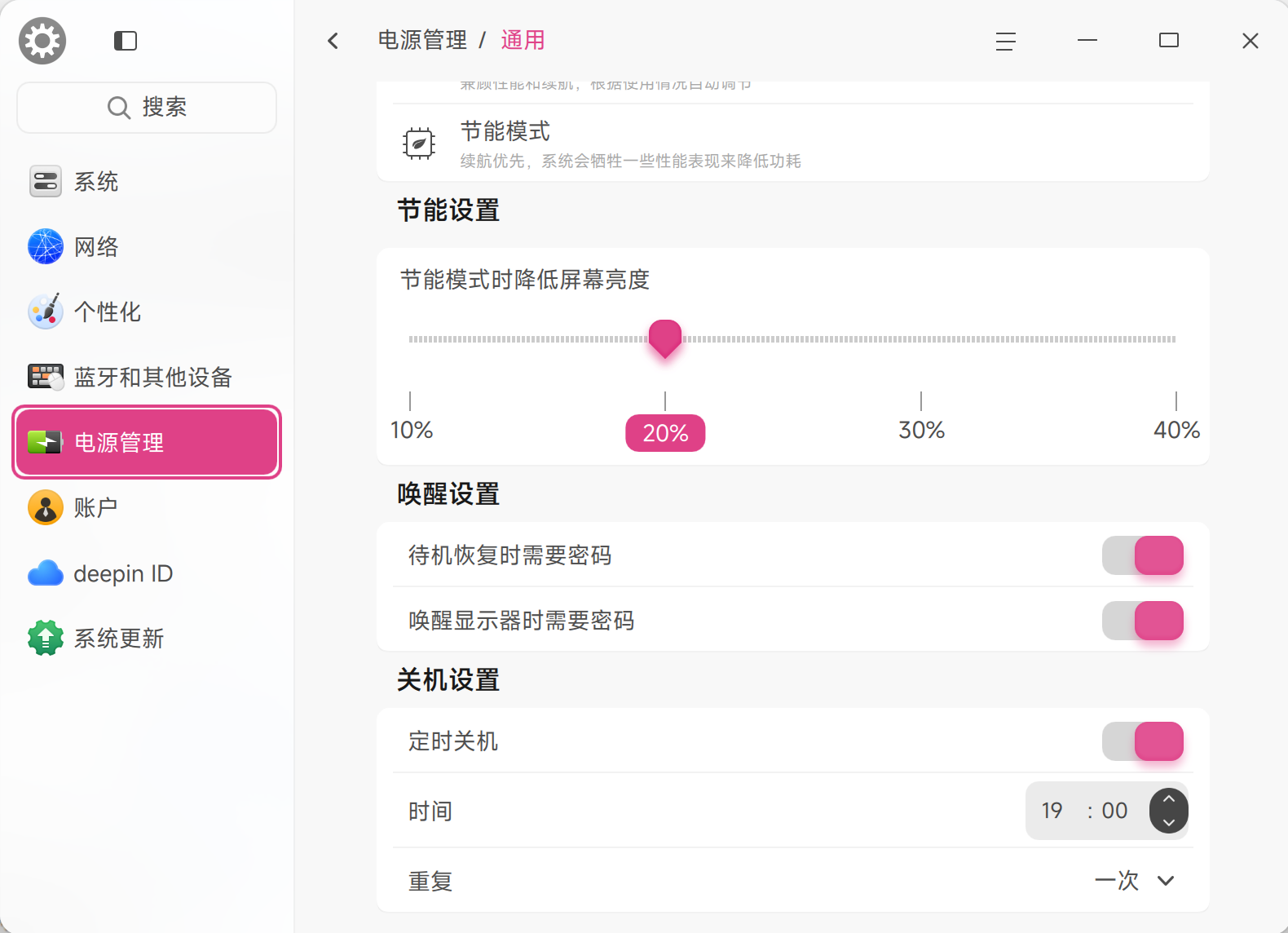Click the back arrow in the header
1288x933 pixels.
[333, 41]
